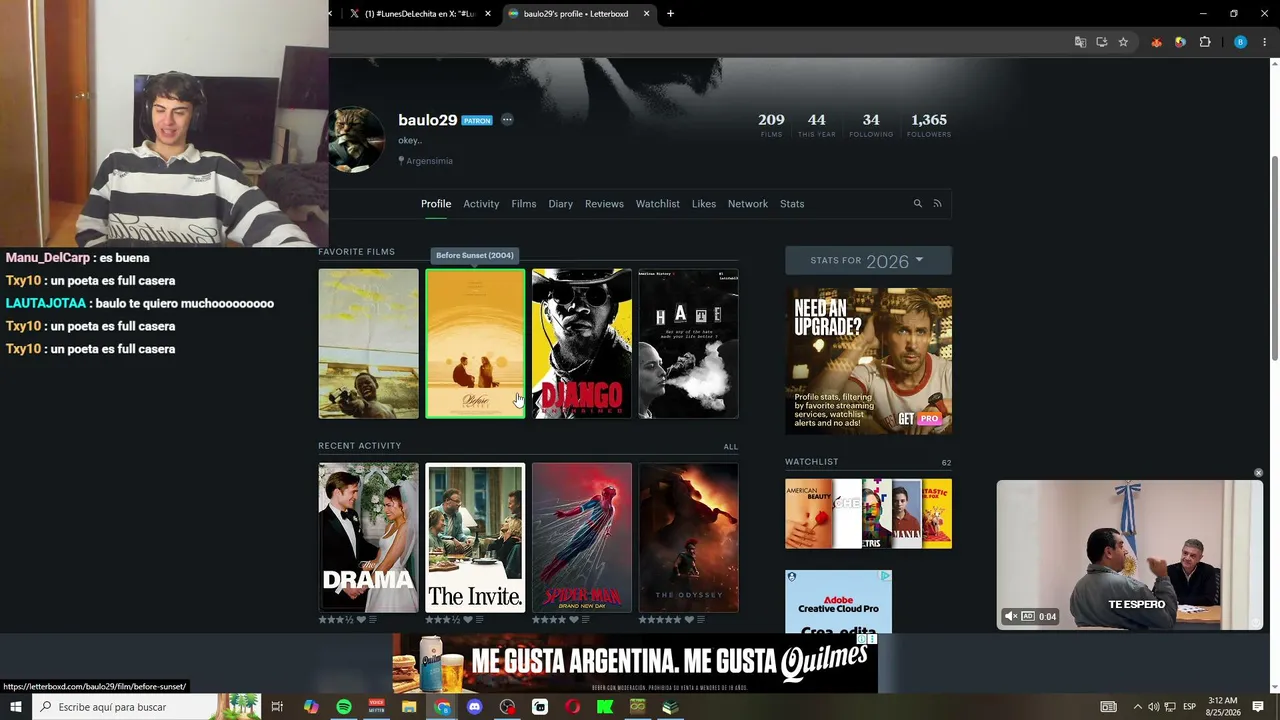Screen dimensions: 1280x720
Task: Open the Activity tab
Action: click(481, 204)
